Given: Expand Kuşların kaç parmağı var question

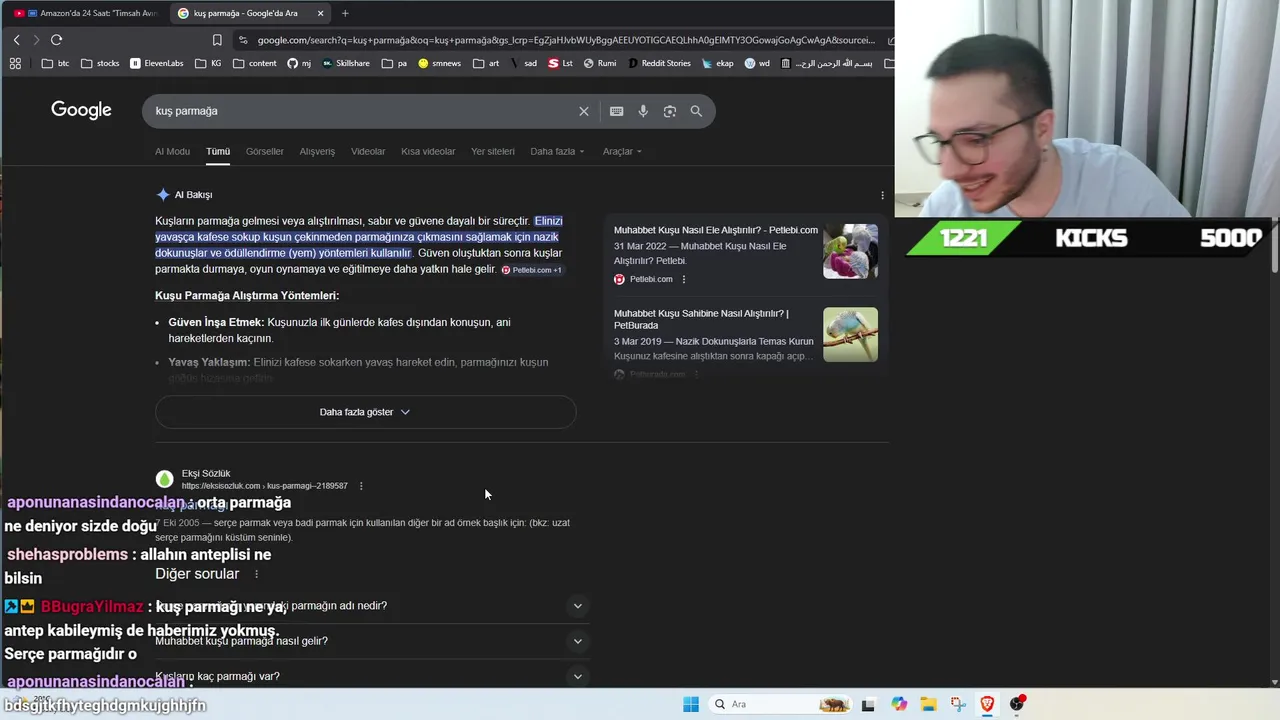Looking at the screenshot, I should click(x=371, y=676).
